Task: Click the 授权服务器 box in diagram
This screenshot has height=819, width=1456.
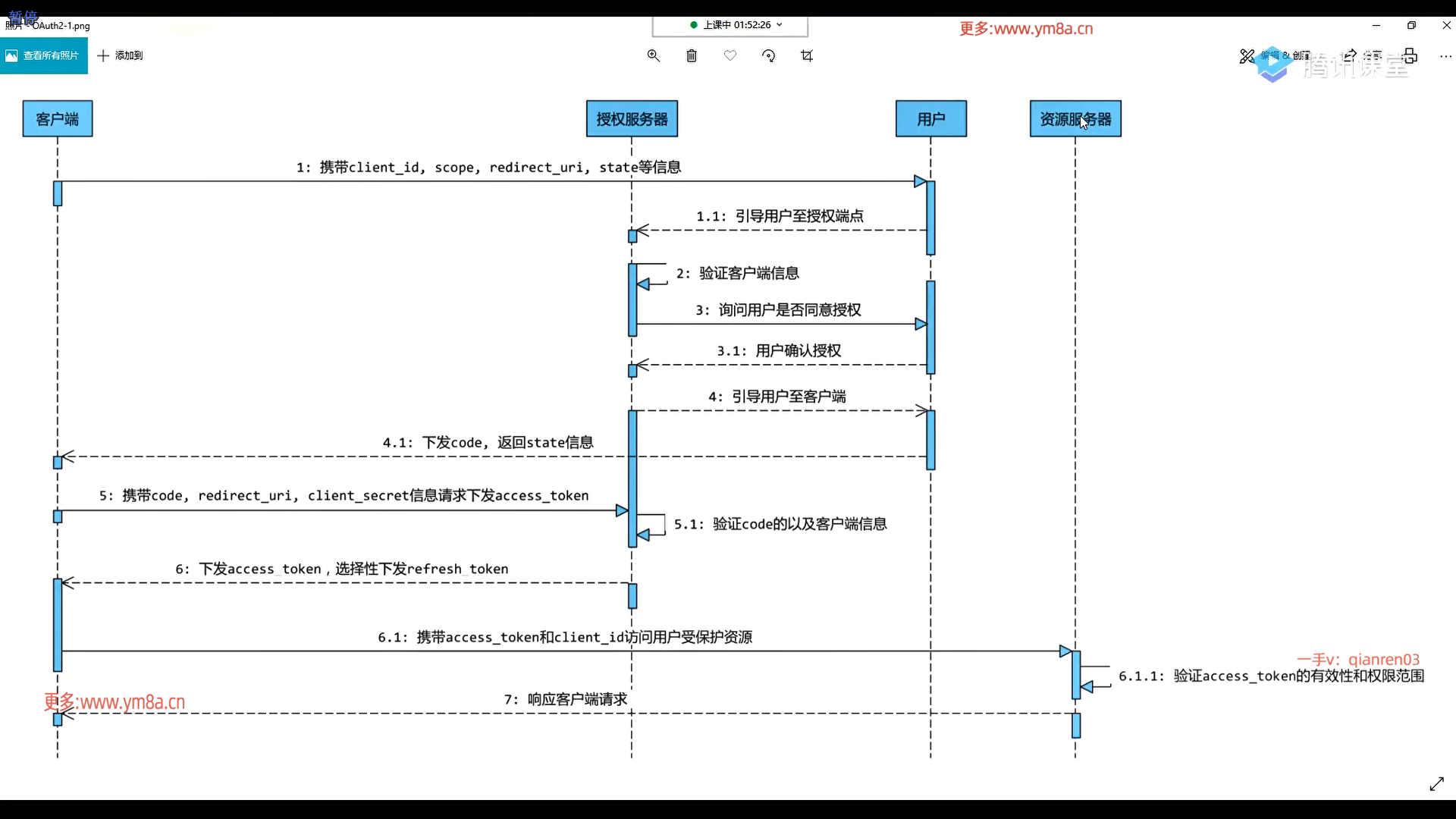Action: tap(632, 119)
